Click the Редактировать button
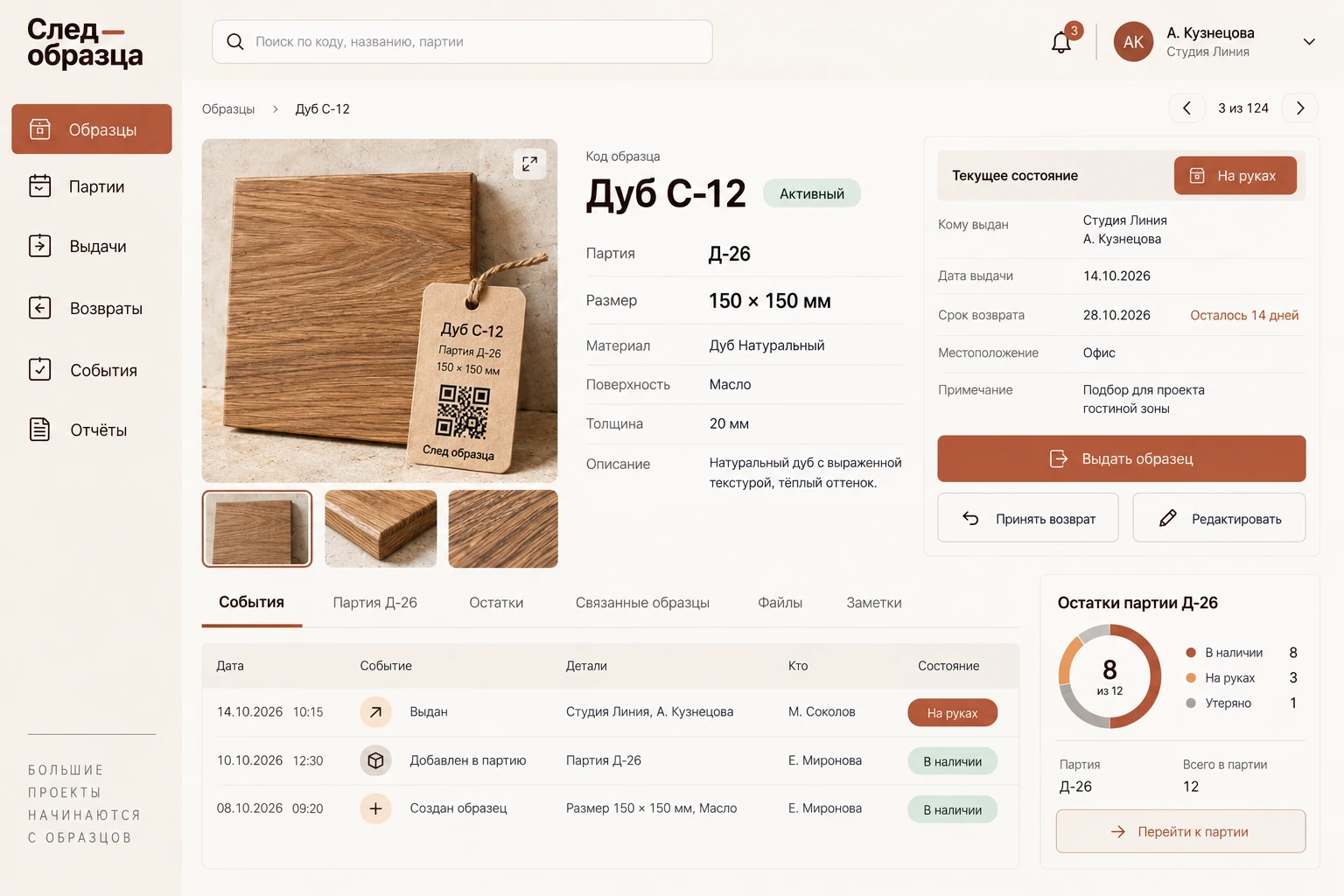 click(1219, 518)
